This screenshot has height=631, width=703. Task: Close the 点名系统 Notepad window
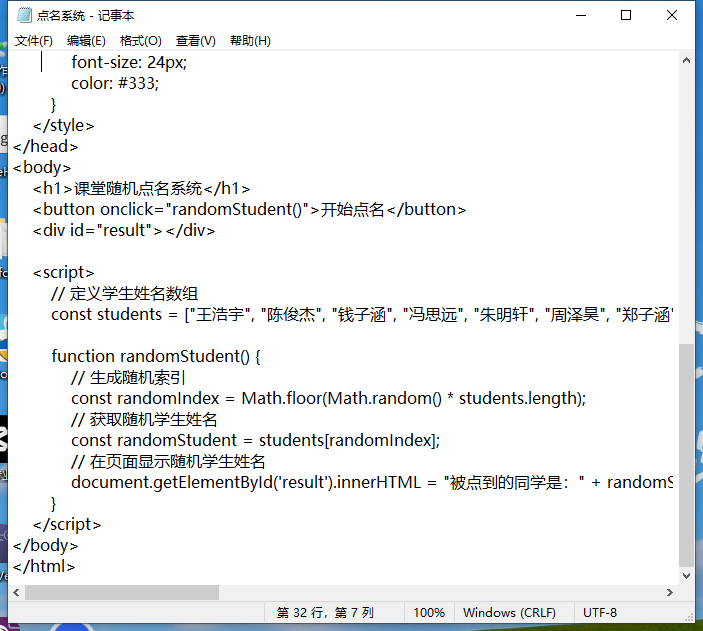672,15
